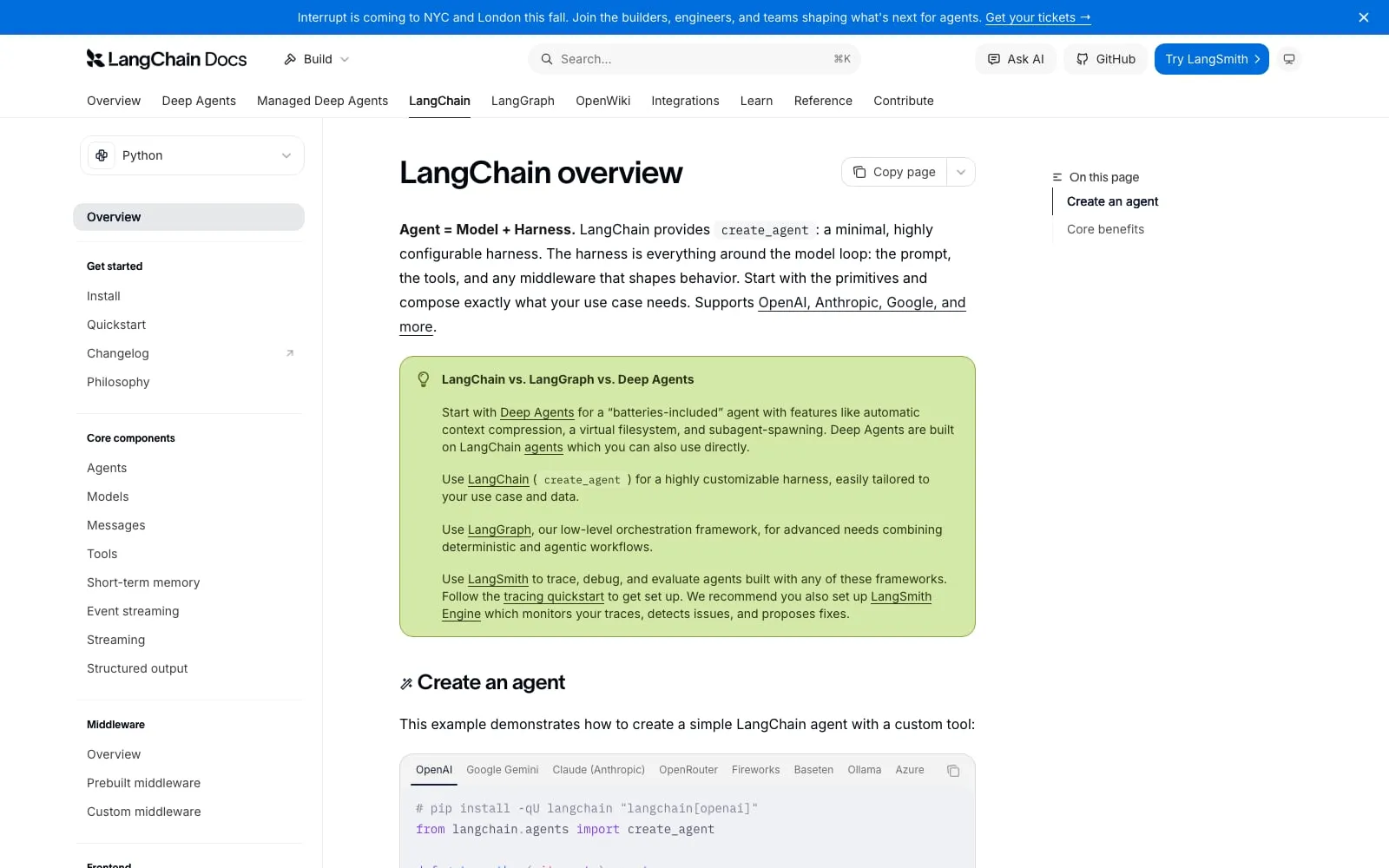Screen dimensions: 1389x868
Task: Open the Short-term memory page
Action: 143,582
